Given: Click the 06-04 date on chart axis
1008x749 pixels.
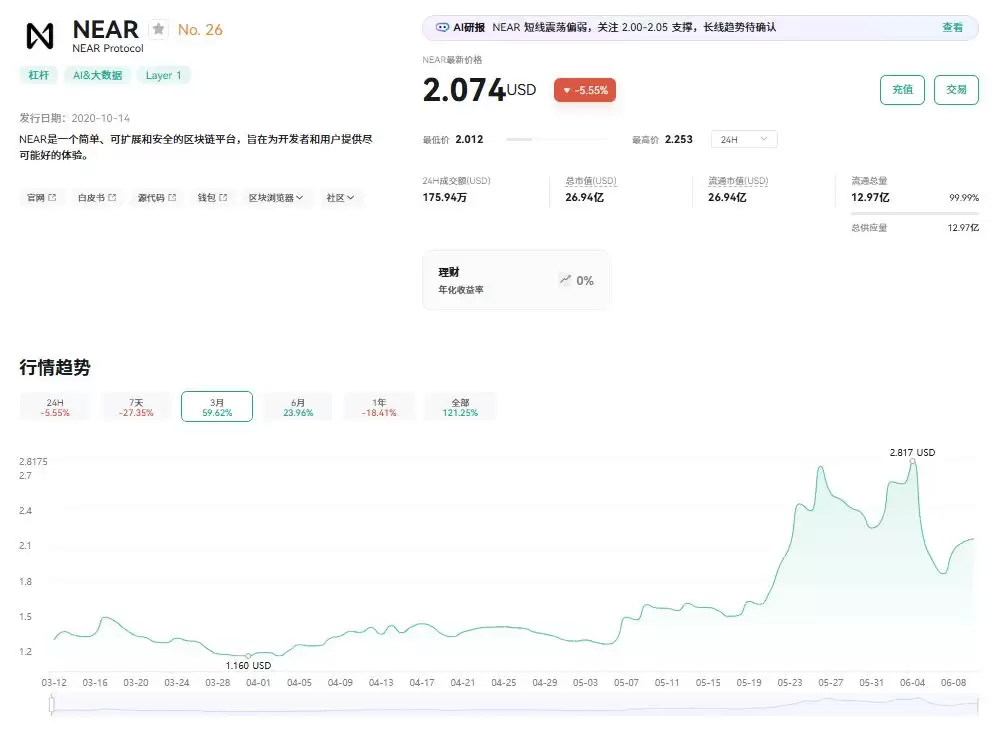Looking at the screenshot, I should 912,682.
